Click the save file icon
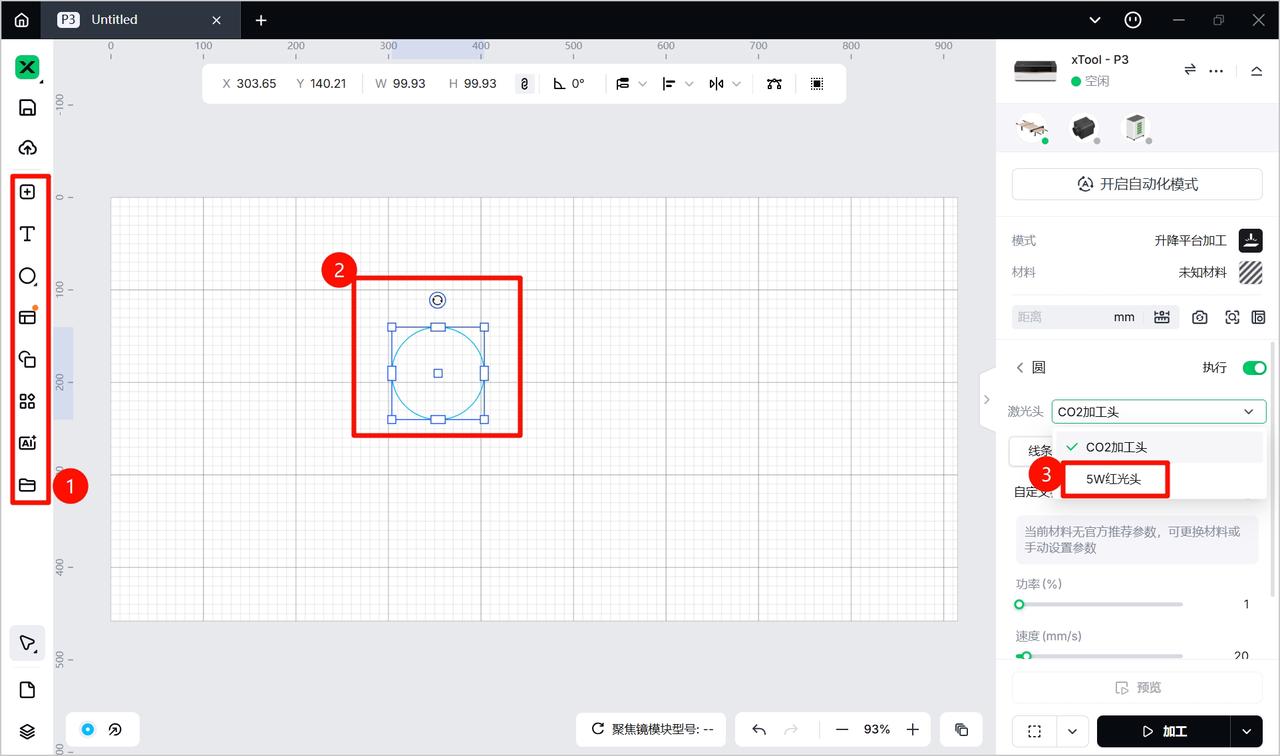The height and width of the screenshot is (756, 1280). [27, 108]
